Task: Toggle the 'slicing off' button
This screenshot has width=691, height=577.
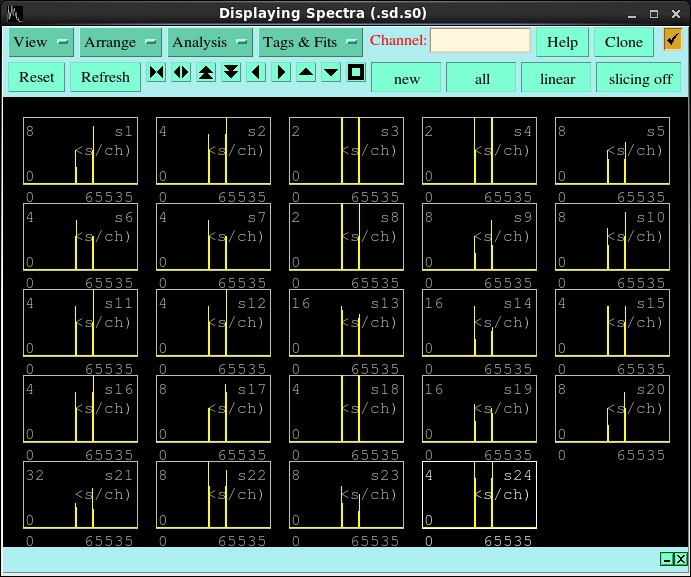Action: point(640,78)
